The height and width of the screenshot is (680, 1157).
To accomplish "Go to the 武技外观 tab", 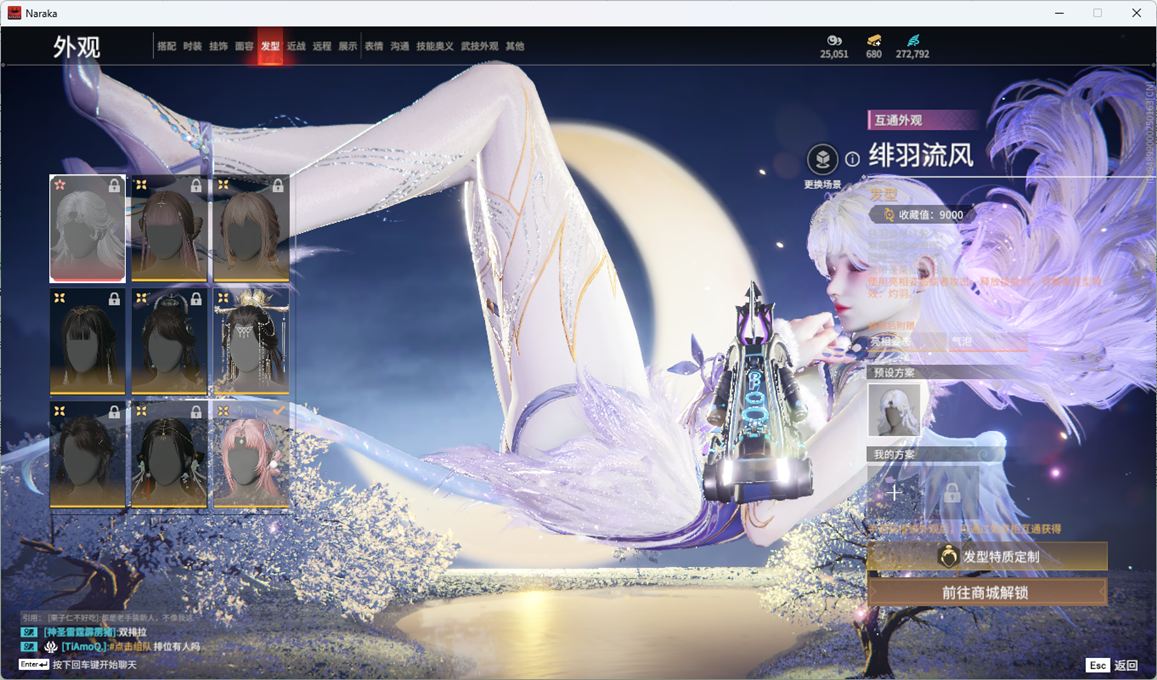I will 479,46.
